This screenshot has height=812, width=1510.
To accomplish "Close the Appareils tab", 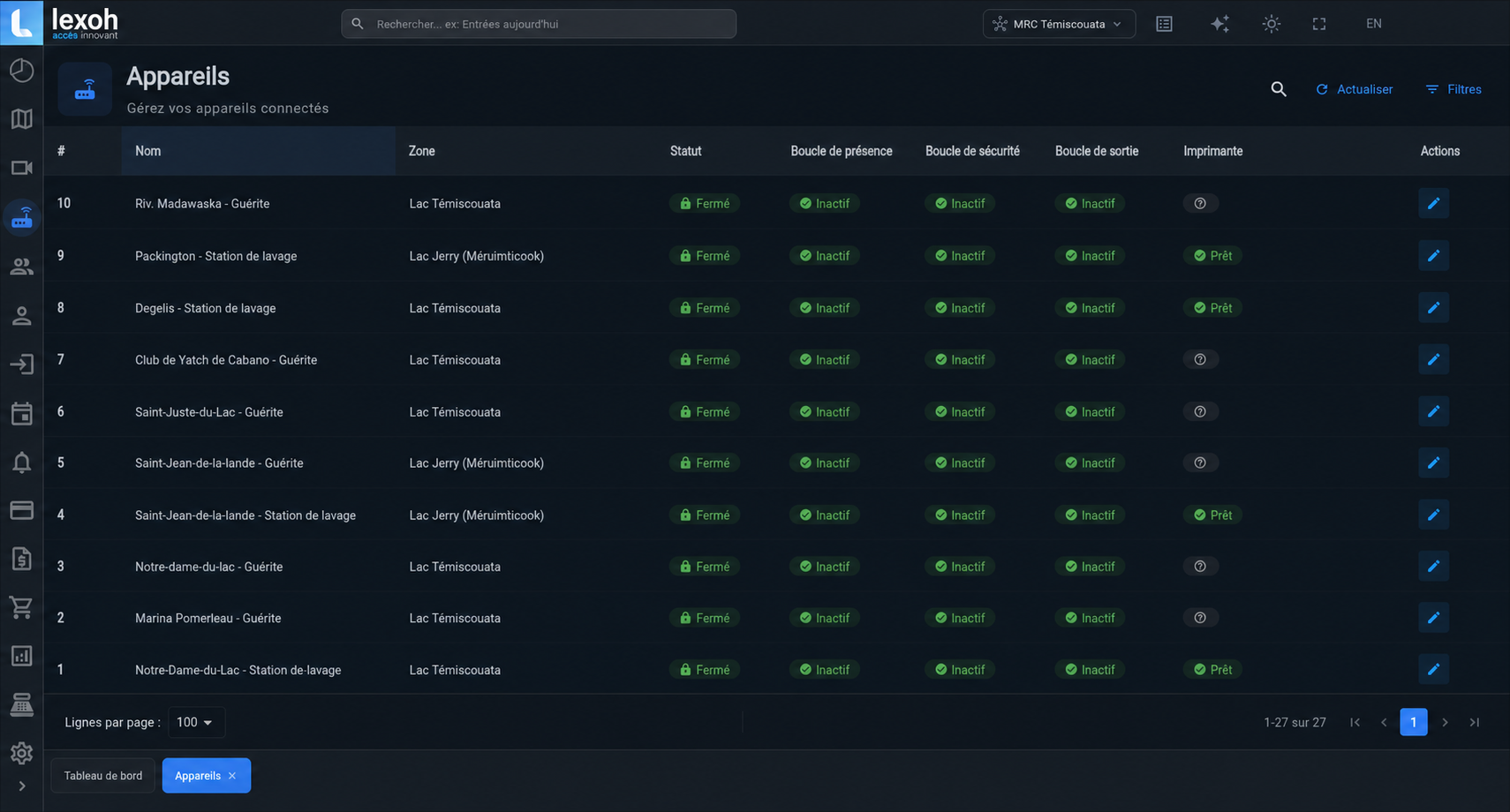I will (232, 776).
